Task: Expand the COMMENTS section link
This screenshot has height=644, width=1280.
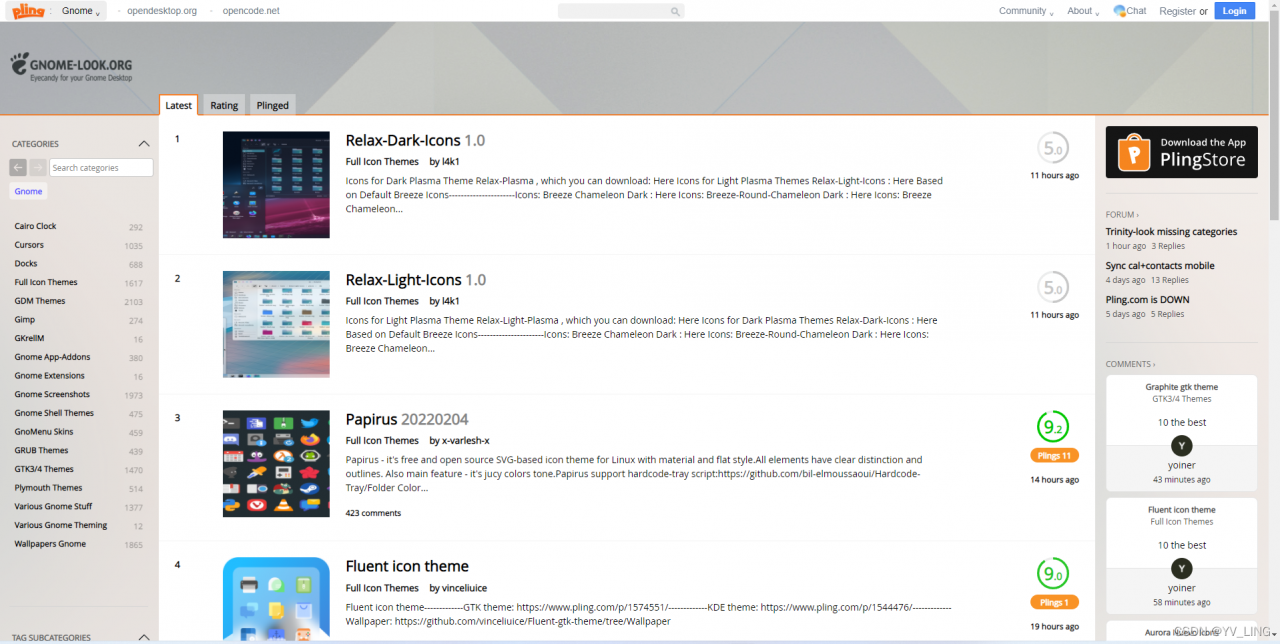Action: click(x=1130, y=364)
